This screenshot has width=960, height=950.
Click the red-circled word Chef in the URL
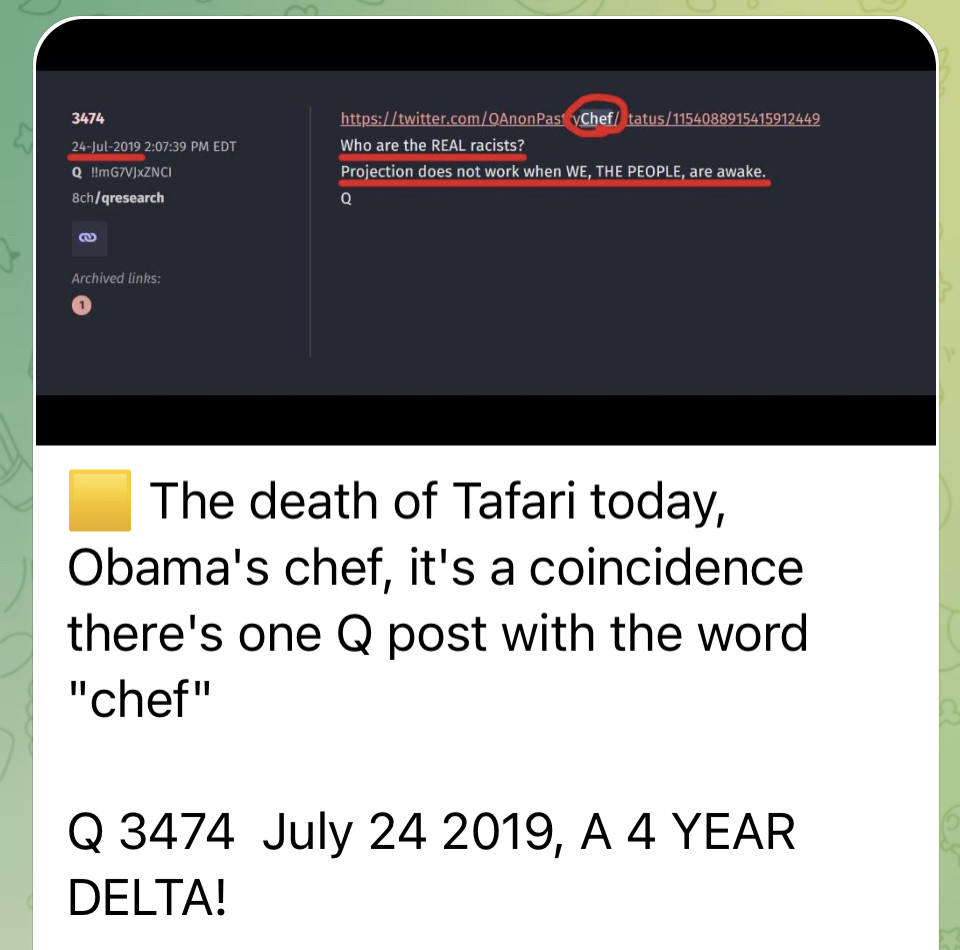tap(596, 119)
